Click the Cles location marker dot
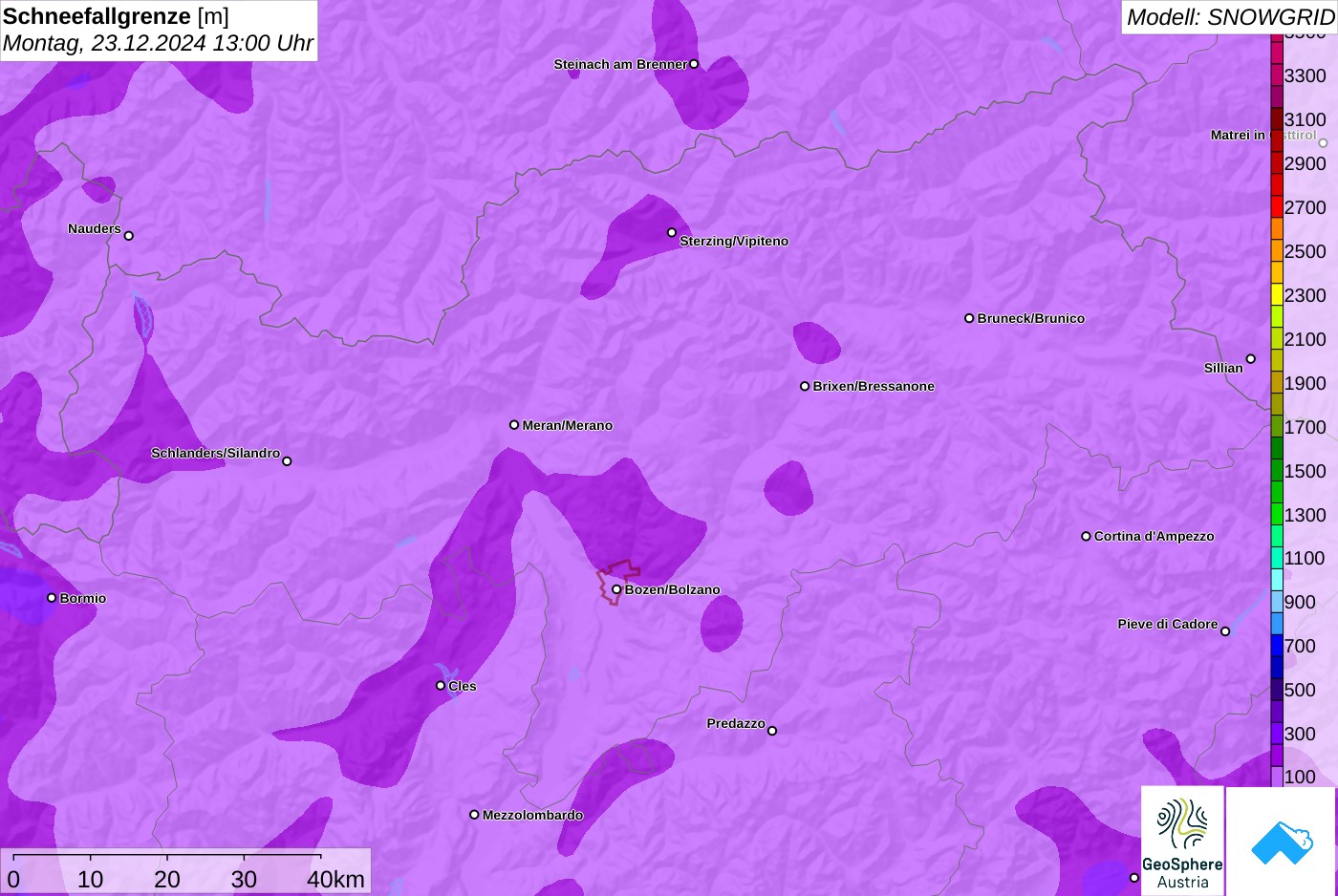 coord(441,686)
